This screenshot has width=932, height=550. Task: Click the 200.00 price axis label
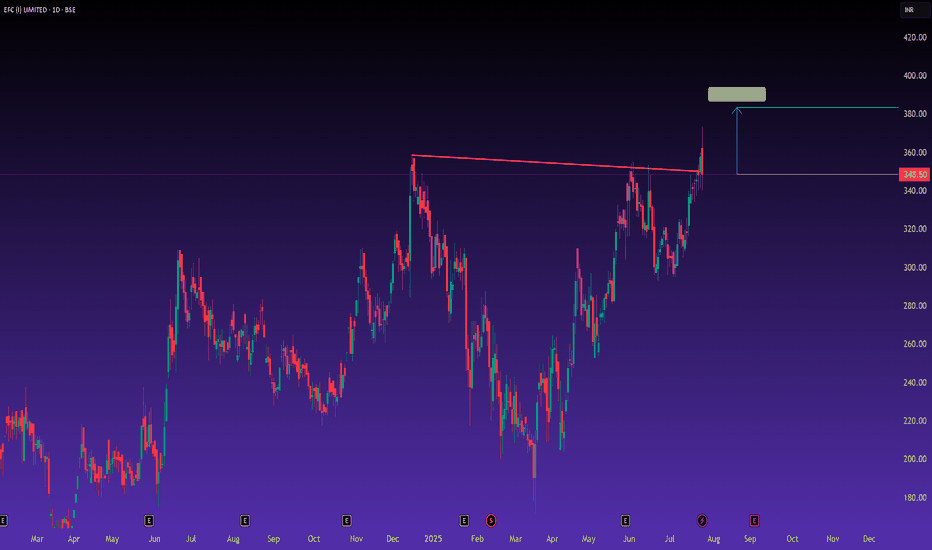coord(915,459)
